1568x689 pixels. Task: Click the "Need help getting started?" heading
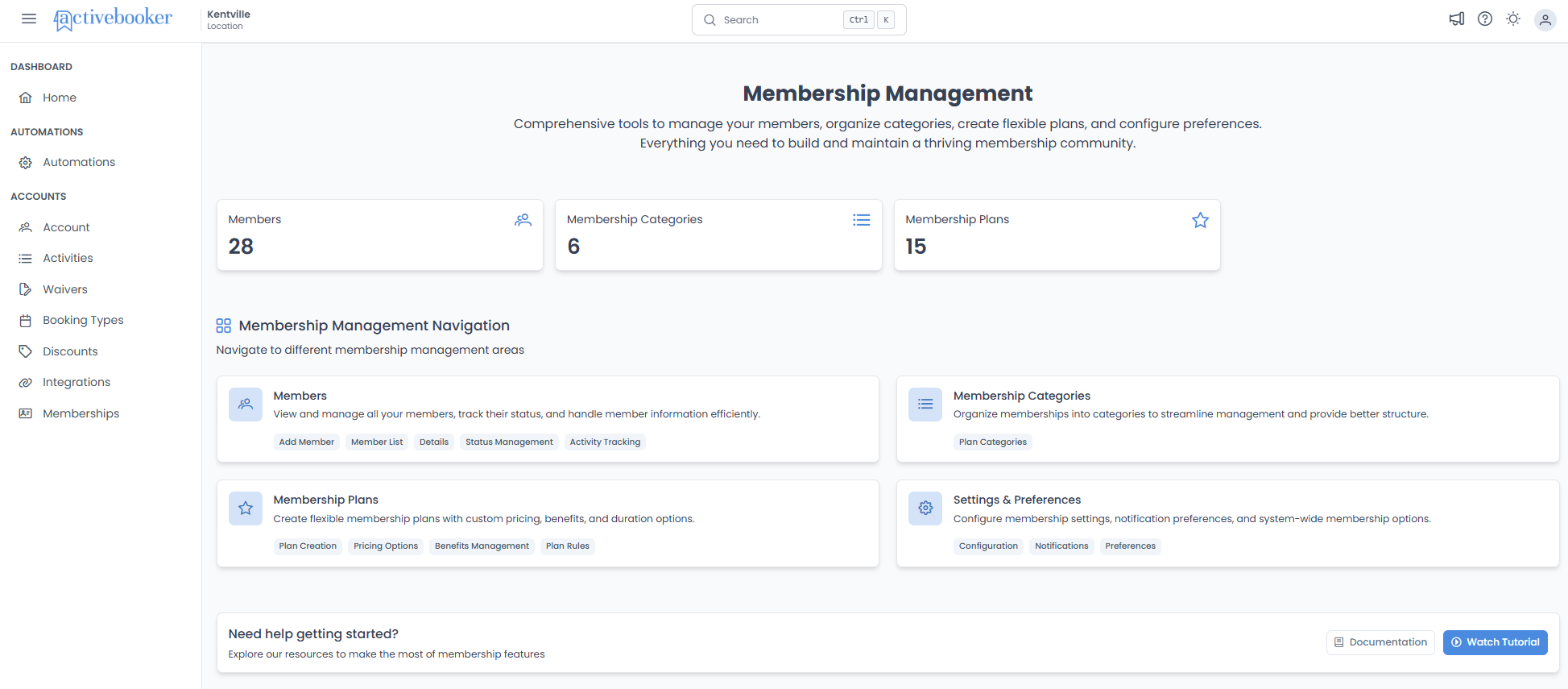tap(313, 634)
